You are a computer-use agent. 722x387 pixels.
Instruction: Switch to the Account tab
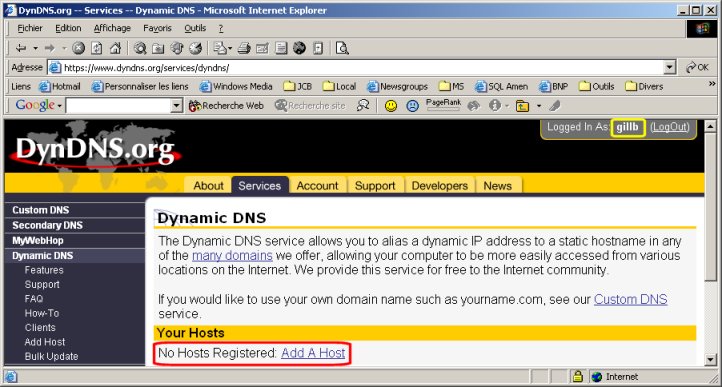(317, 186)
